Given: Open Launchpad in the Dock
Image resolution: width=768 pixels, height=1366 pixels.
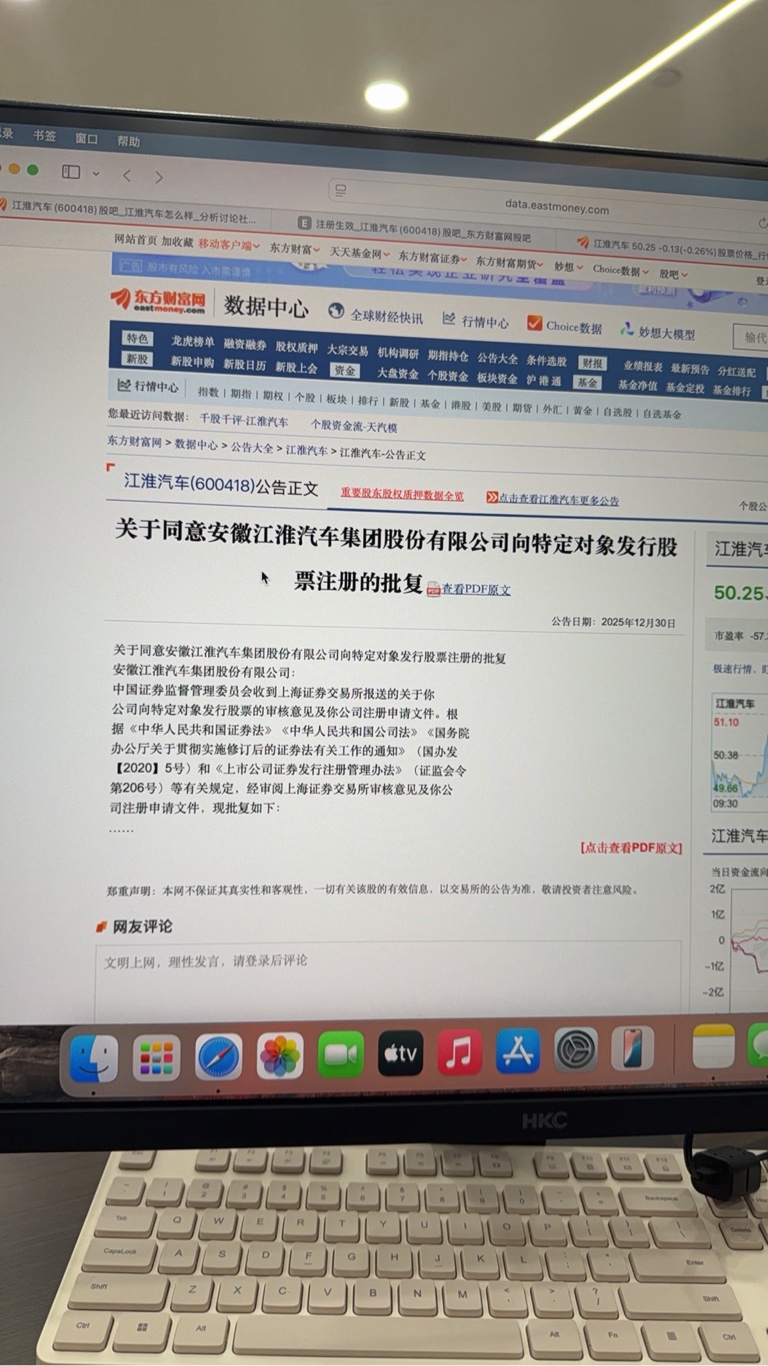Looking at the screenshot, I should [x=156, y=1058].
